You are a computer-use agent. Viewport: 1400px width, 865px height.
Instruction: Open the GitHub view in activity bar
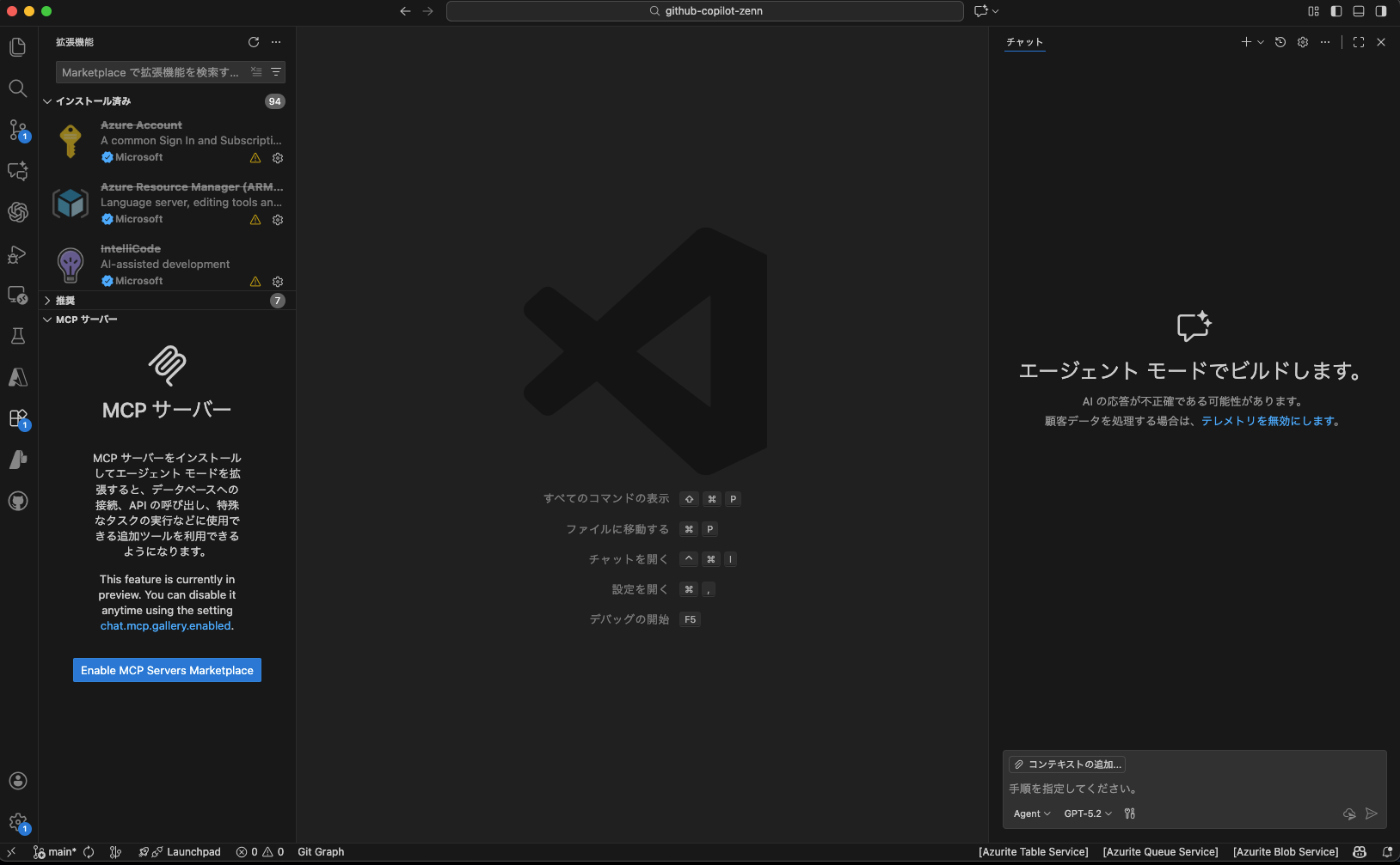click(x=17, y=501)
